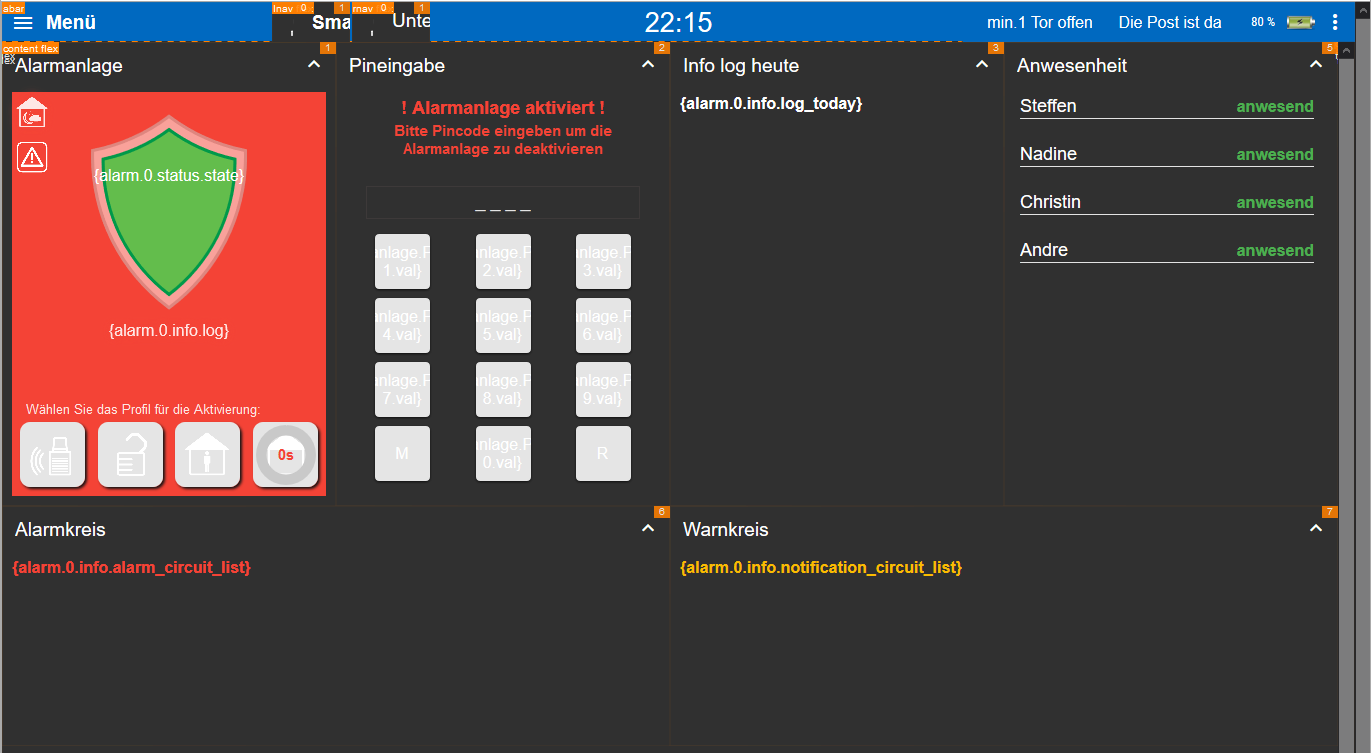Collapse the Anwesenheit panel
This screenshot has height=753, width=1372.
1316,65
